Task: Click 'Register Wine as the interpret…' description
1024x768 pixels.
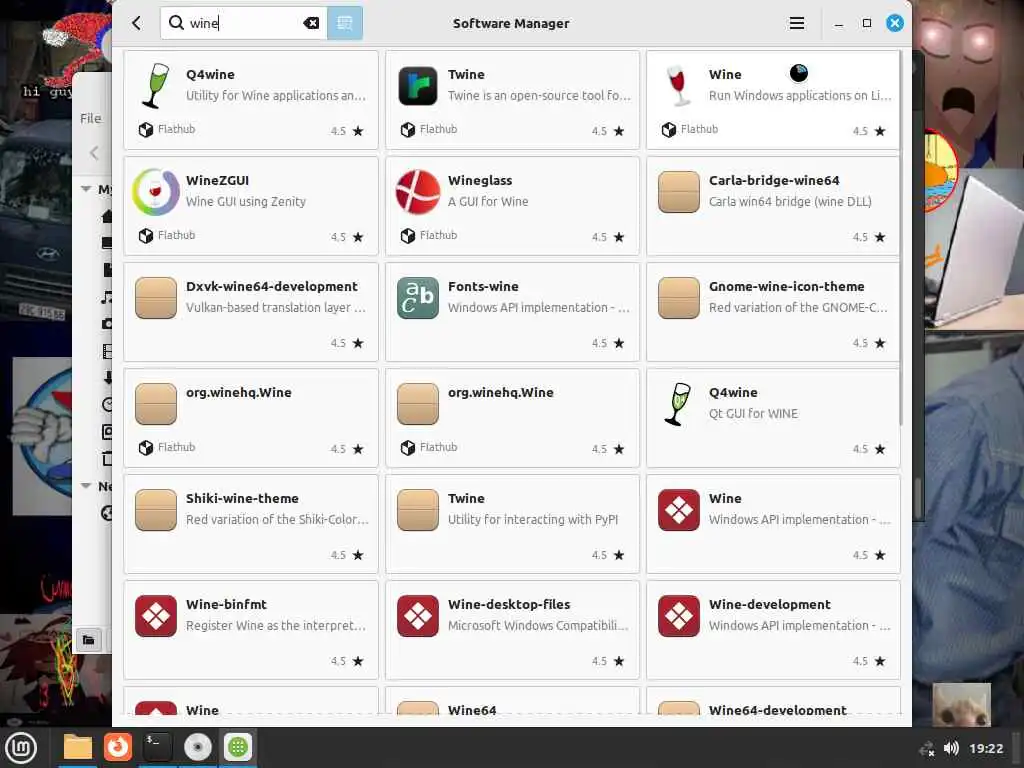Action: pyautogui.click(x=276, y=626)
